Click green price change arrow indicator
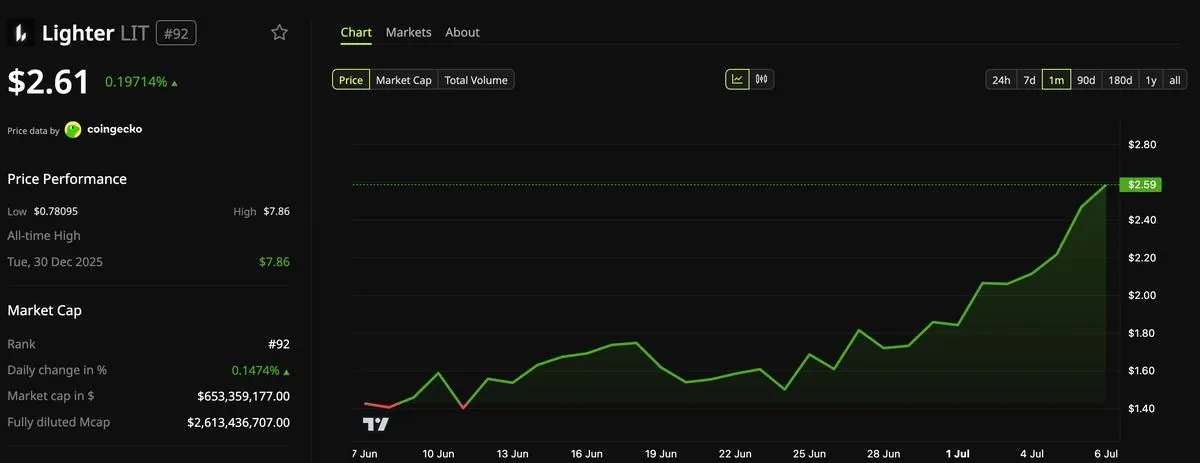The height and width of the screenshot is (463, 1200). (x=175, y=83)
